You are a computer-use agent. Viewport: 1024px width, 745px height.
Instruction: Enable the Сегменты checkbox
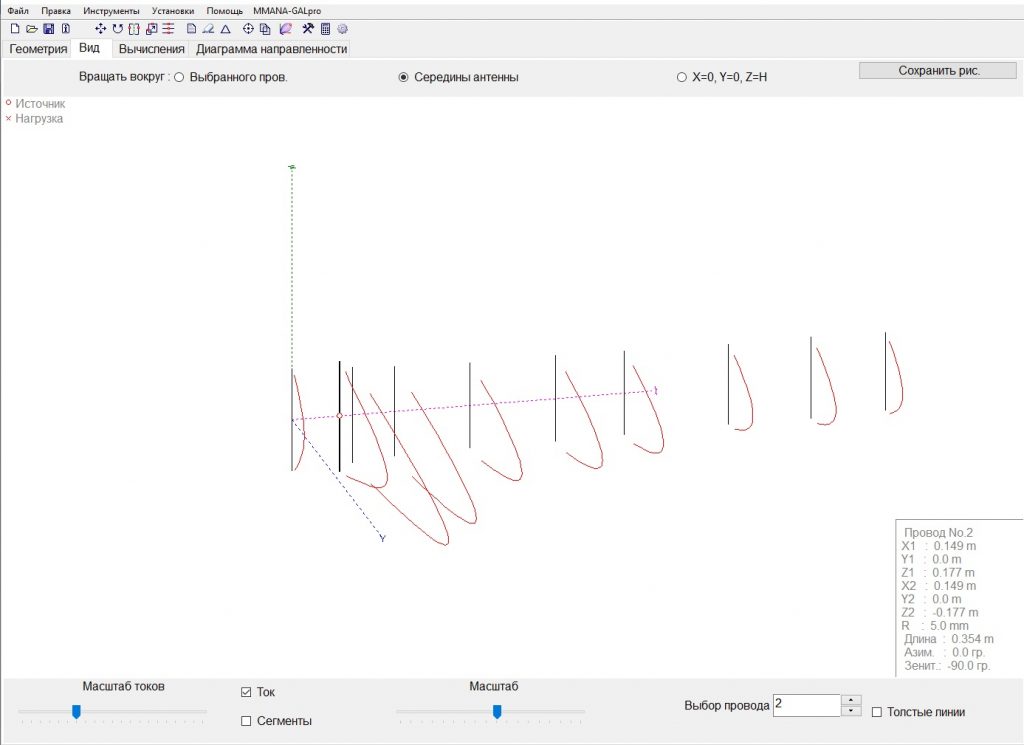246,721
